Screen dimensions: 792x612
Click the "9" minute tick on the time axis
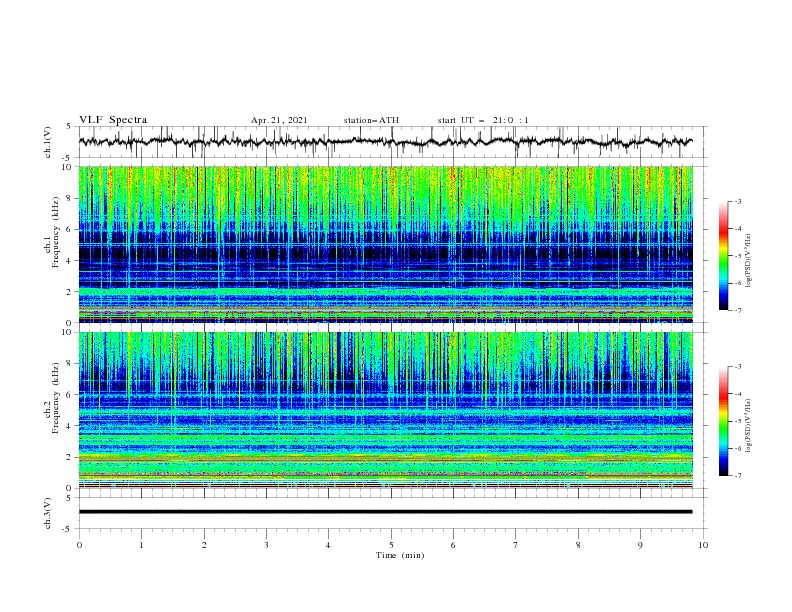pos(640,545)
